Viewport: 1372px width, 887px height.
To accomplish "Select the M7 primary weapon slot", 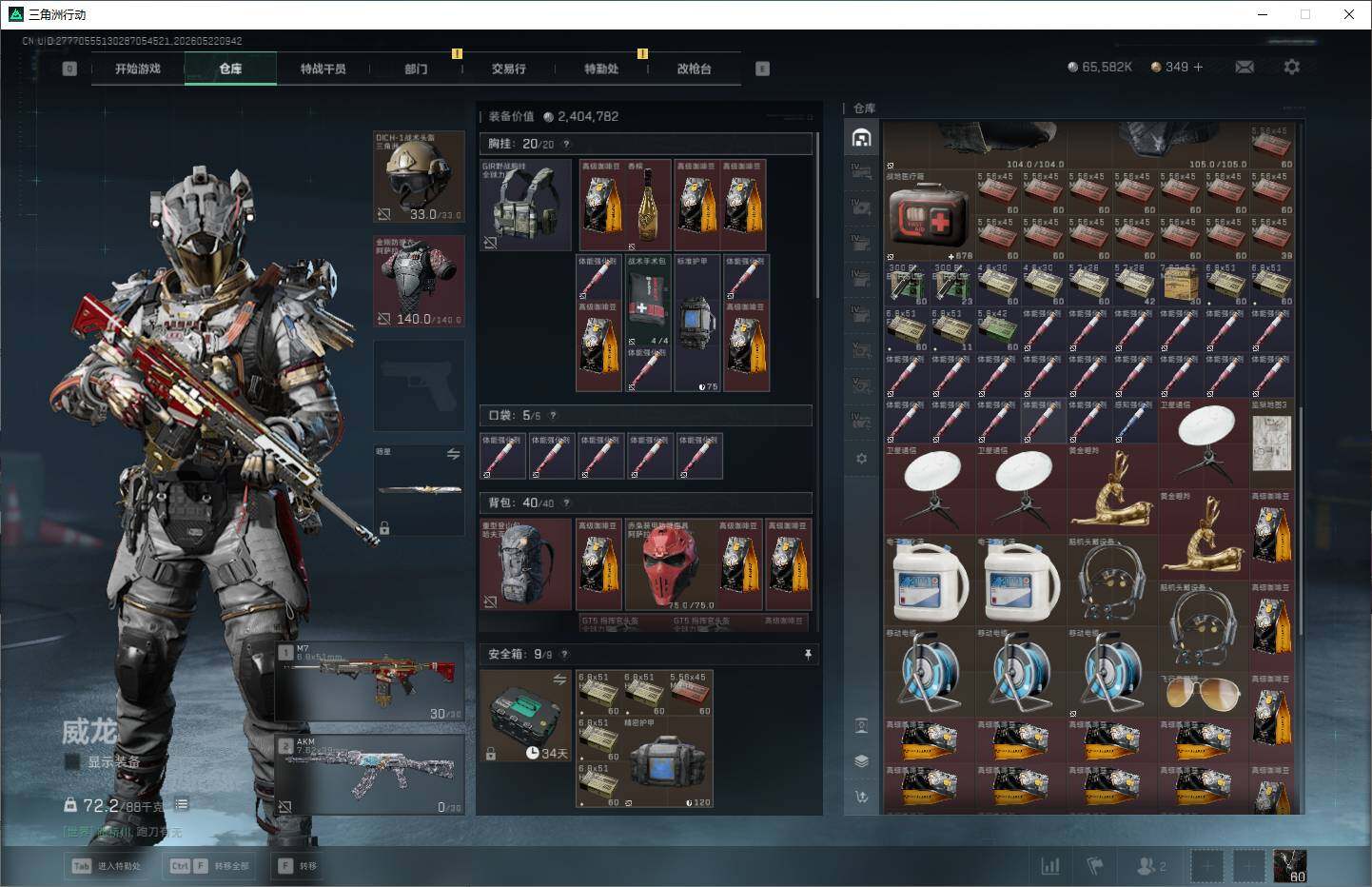I will pyautogui.click(x=370, y=681).
